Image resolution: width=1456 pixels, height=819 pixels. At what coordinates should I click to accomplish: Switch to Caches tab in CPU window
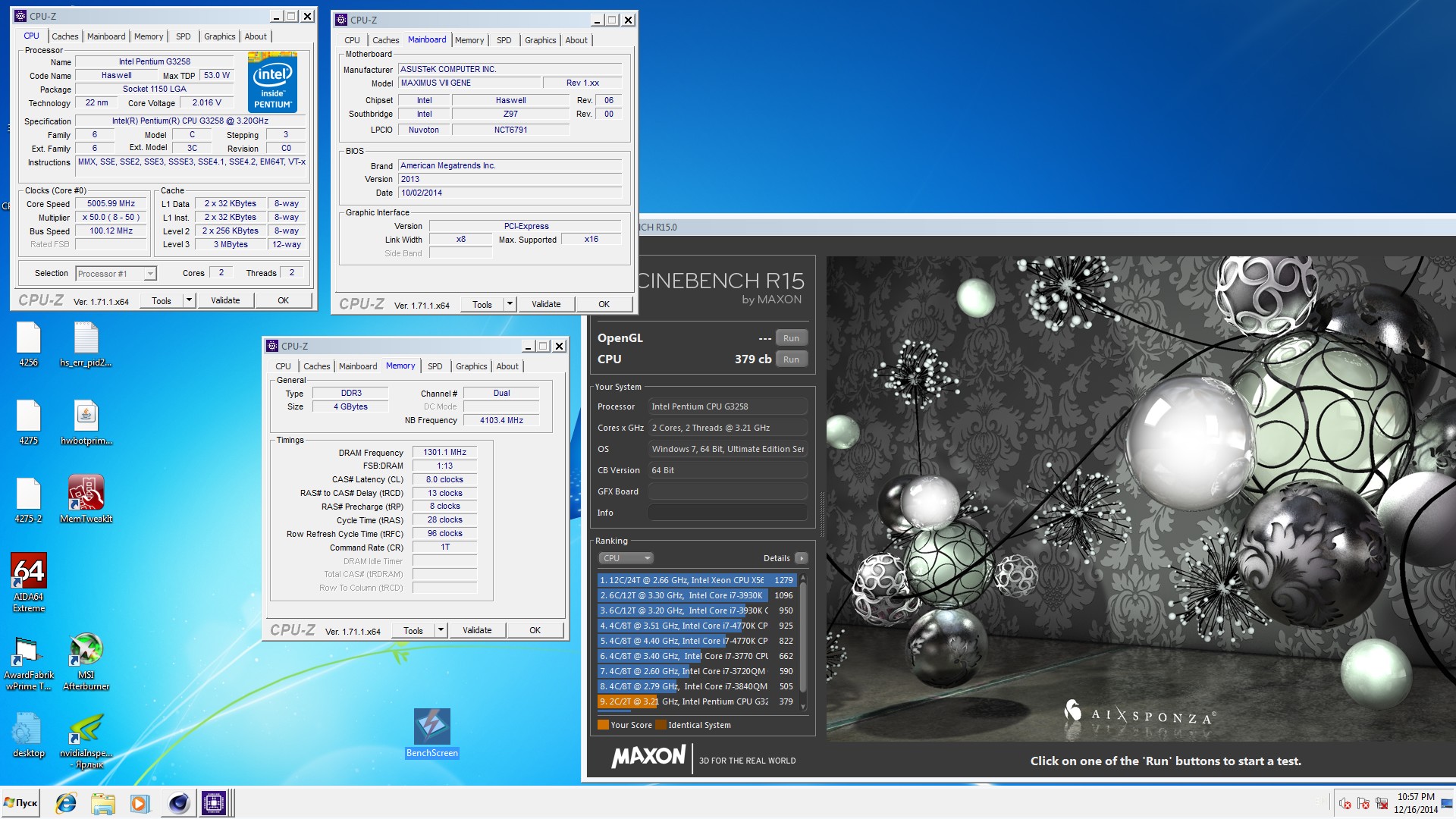point(64,36)
